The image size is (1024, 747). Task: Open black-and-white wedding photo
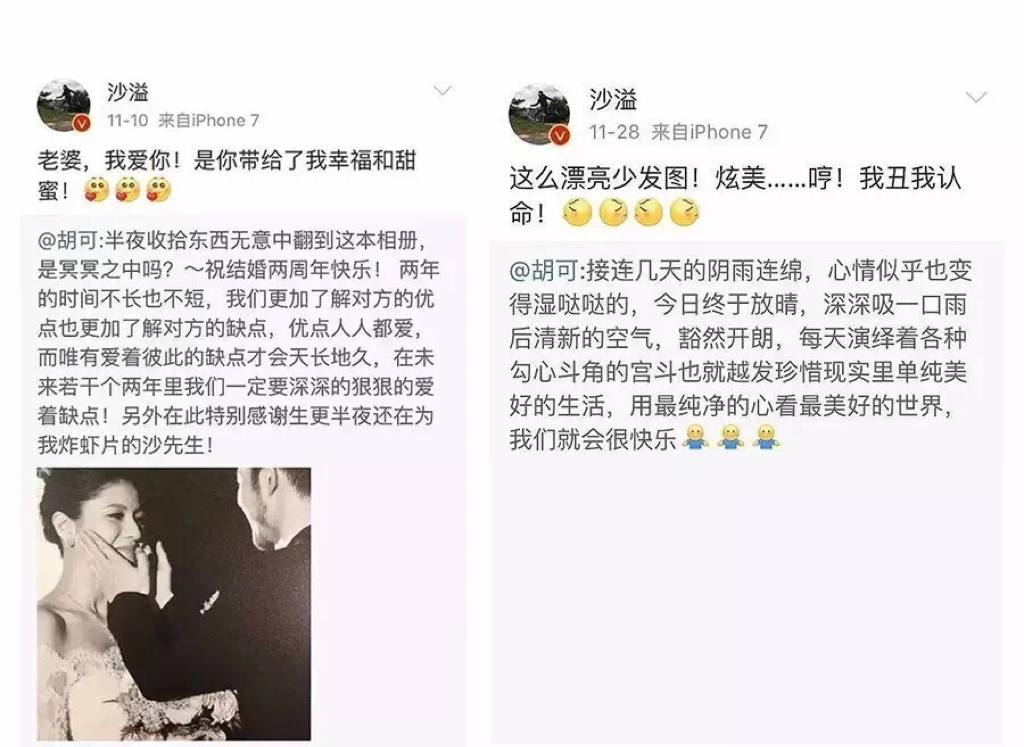[x=174, y=603]
